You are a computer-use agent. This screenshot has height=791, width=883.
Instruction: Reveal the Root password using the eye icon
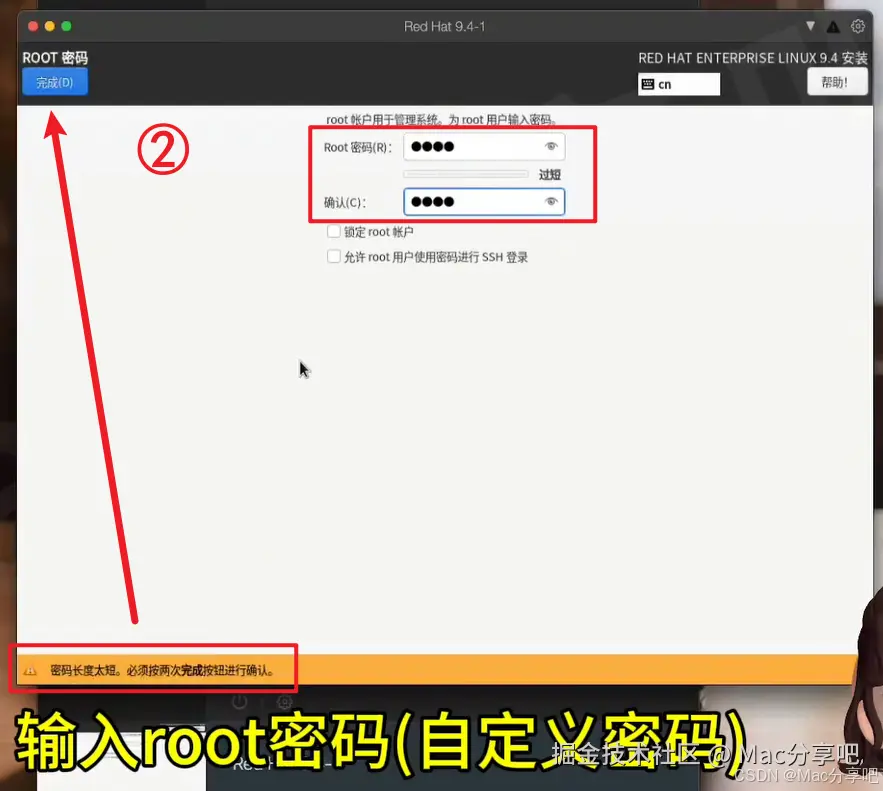pyautogui.click(x=553, y=146)
